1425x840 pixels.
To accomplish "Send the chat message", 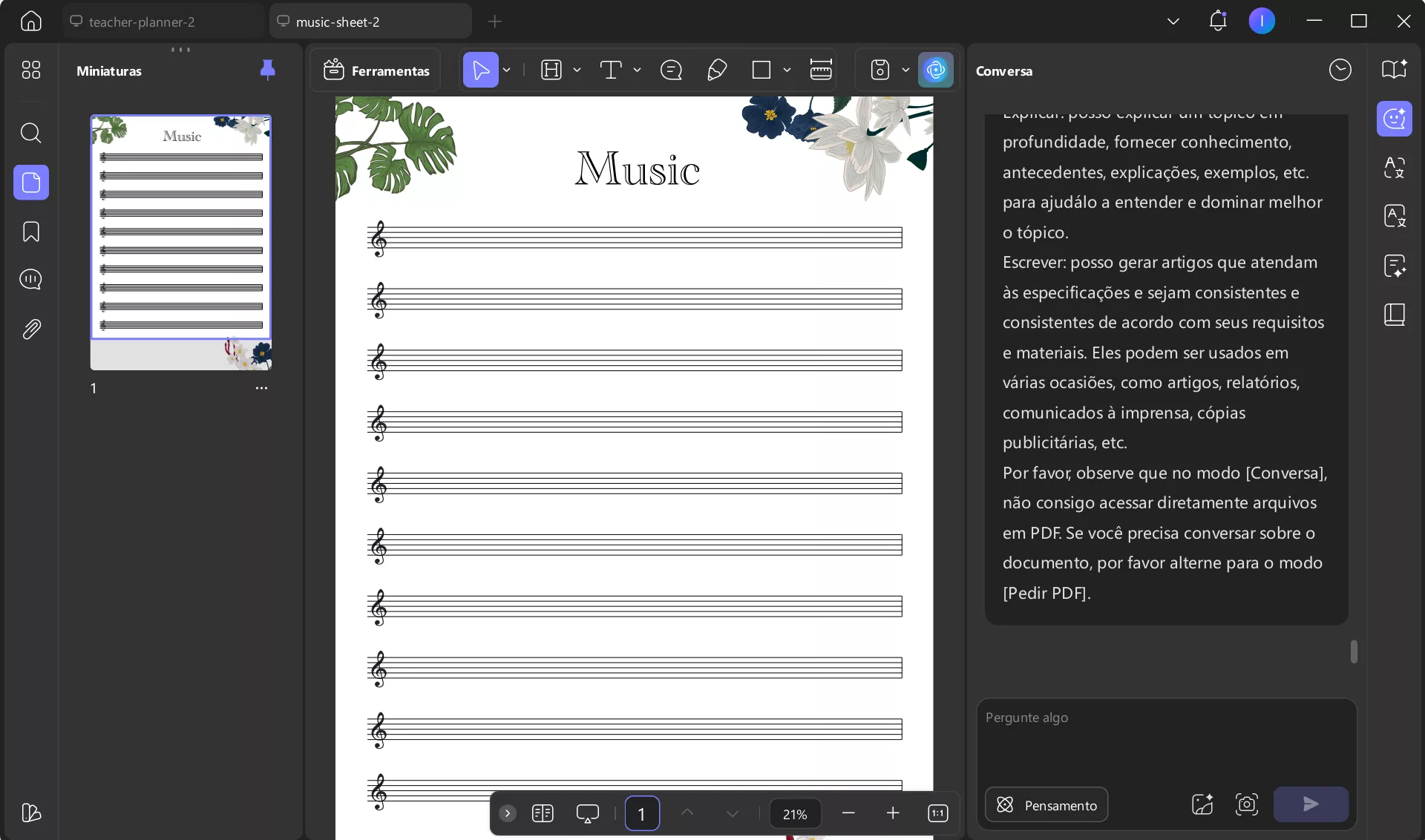I will point(1310,804).
